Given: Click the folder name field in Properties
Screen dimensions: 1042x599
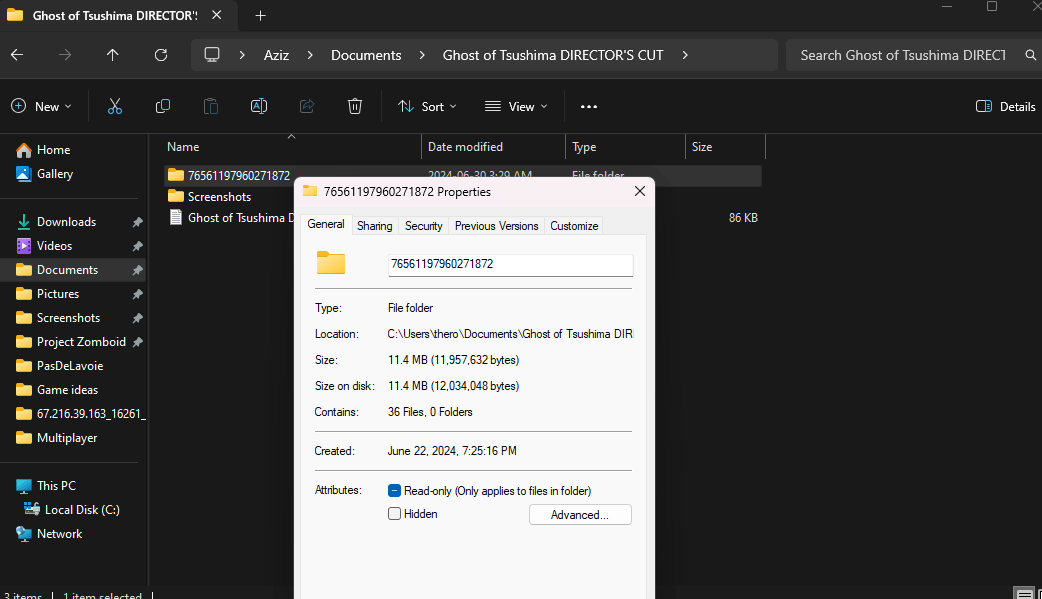Looking at the screenshot, I should (x=510, y=265).
